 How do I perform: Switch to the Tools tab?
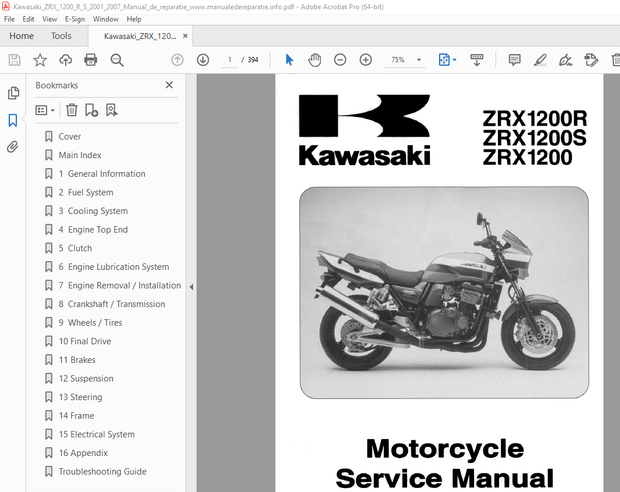(x=61, y=36)
